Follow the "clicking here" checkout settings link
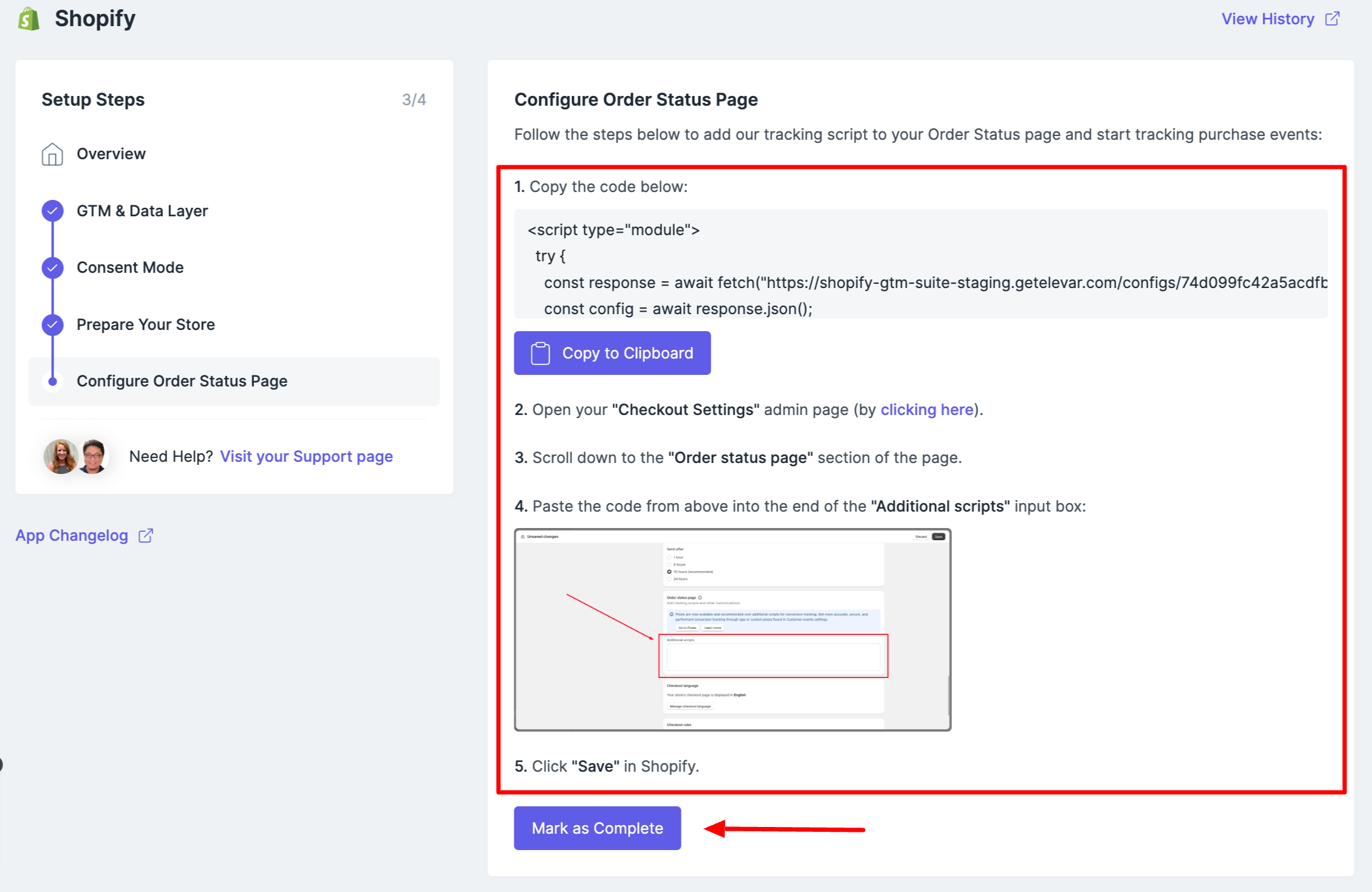1372x892 pixels. tap(926, 410)
